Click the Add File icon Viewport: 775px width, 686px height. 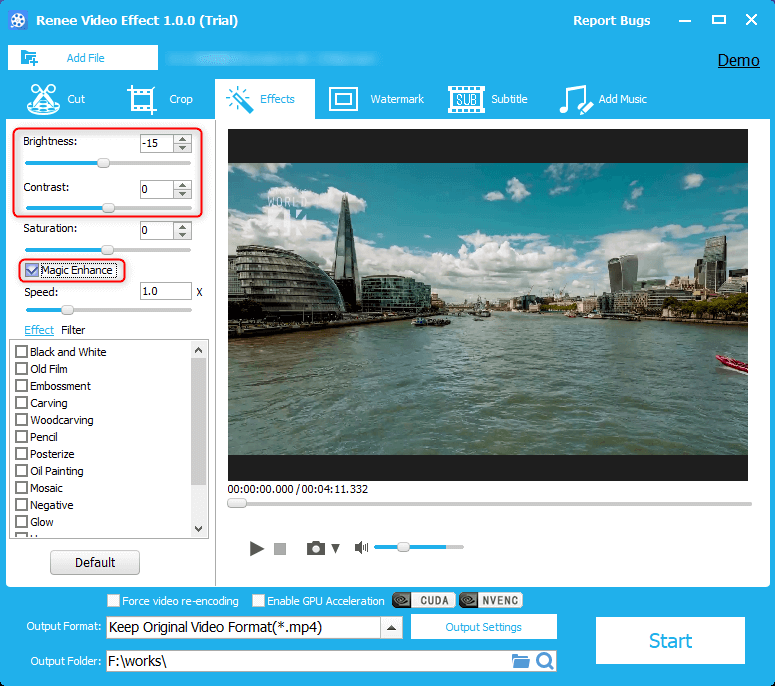[29, 58]
